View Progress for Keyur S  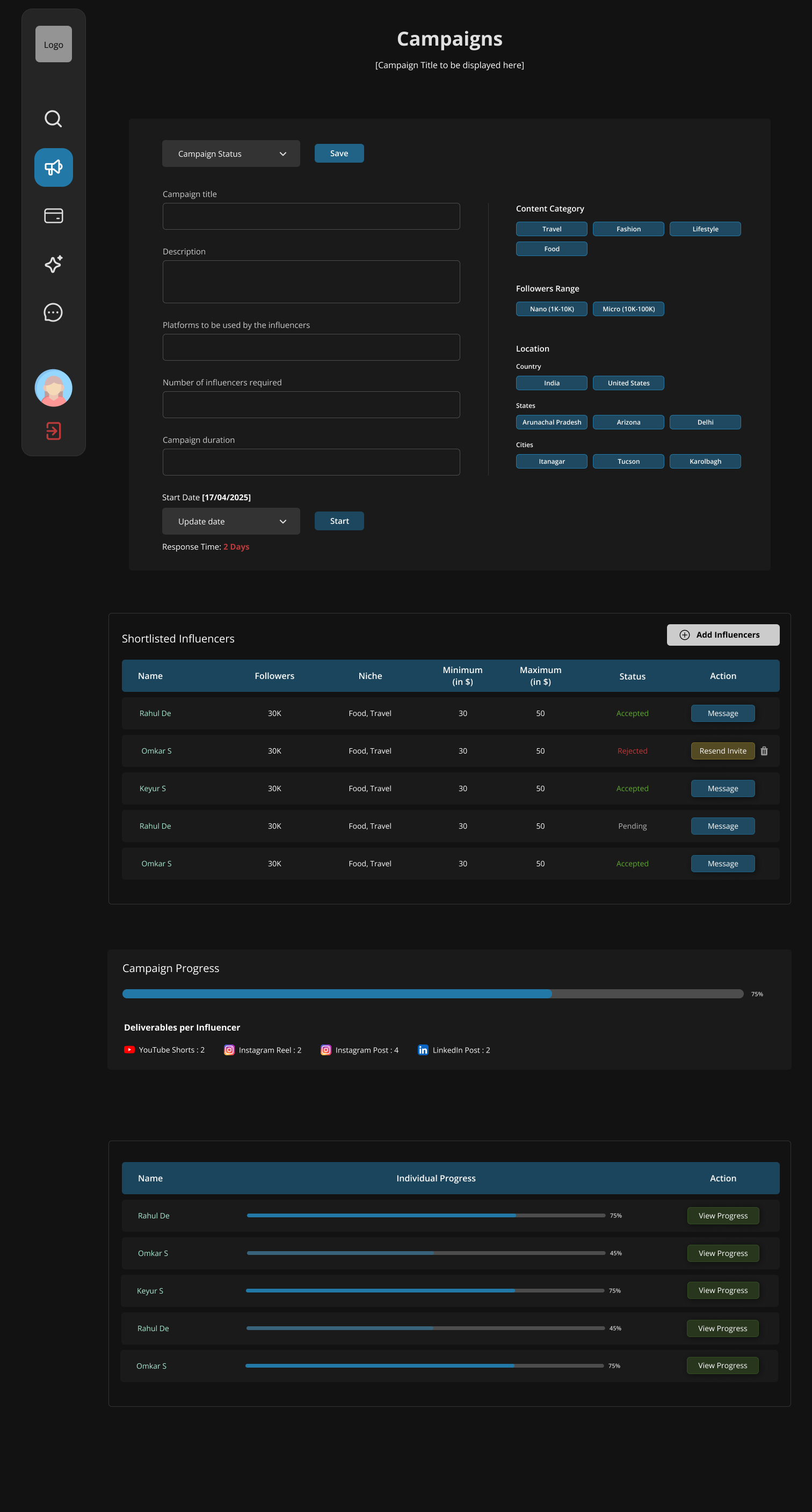tap(723, 1290)
